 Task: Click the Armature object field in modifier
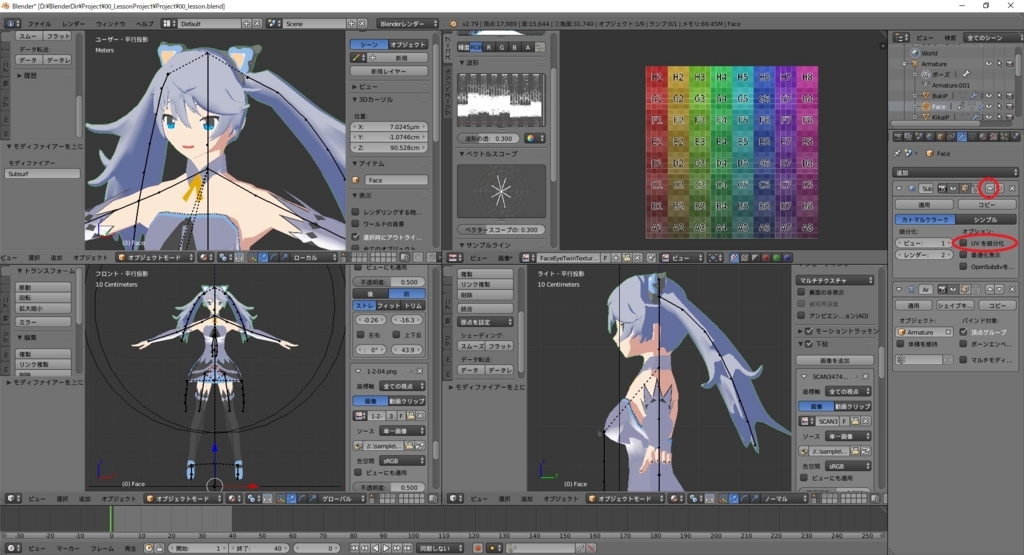pos(924,332)
